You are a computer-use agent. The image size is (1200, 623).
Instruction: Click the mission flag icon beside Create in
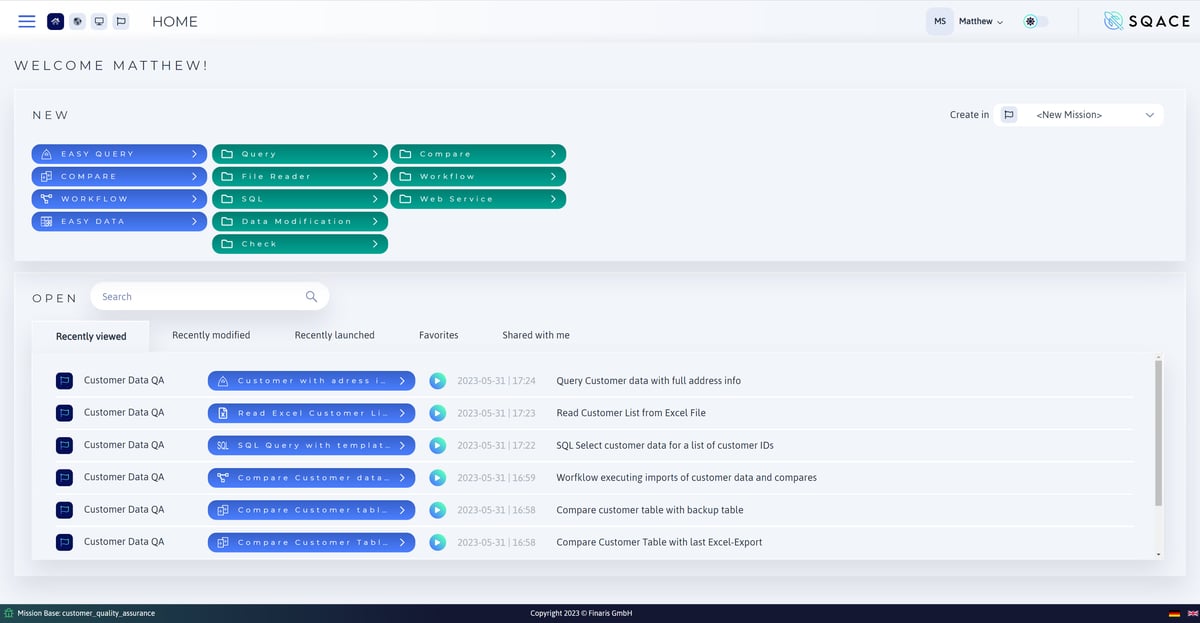coord(1009,114)
